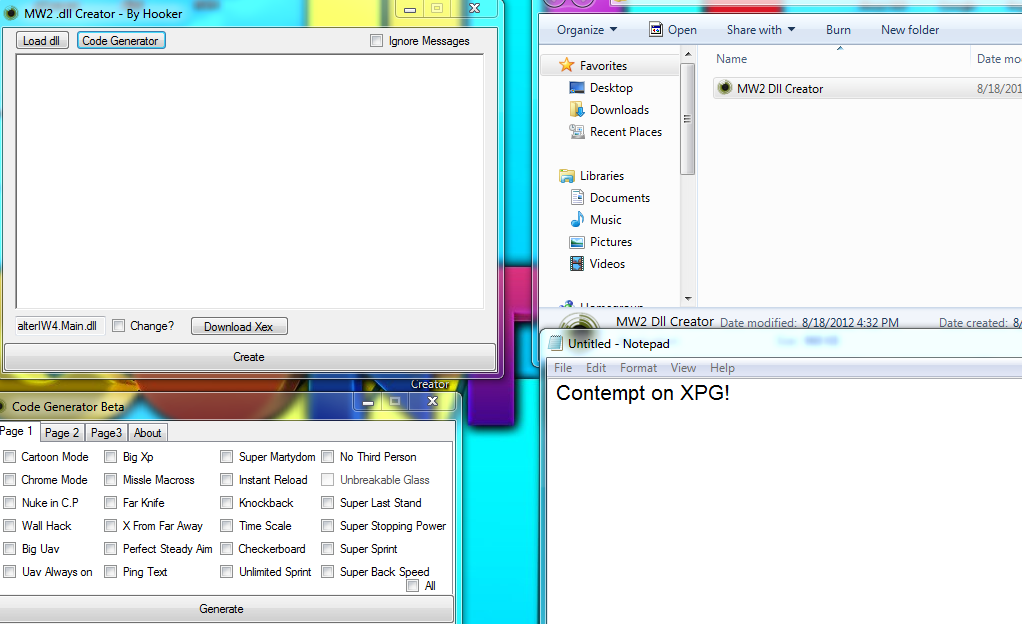Click the Create button
Screen dimensions: 1022x624
tap(249, 357)
